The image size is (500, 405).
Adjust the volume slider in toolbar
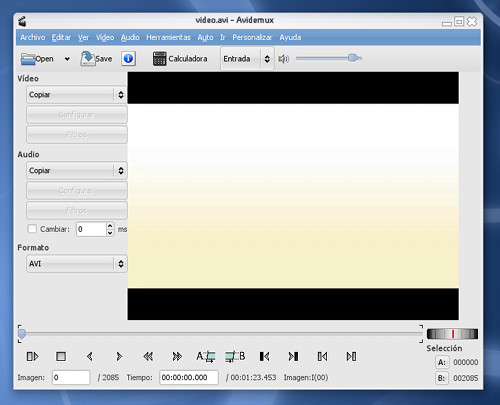[x=328, y=58]
